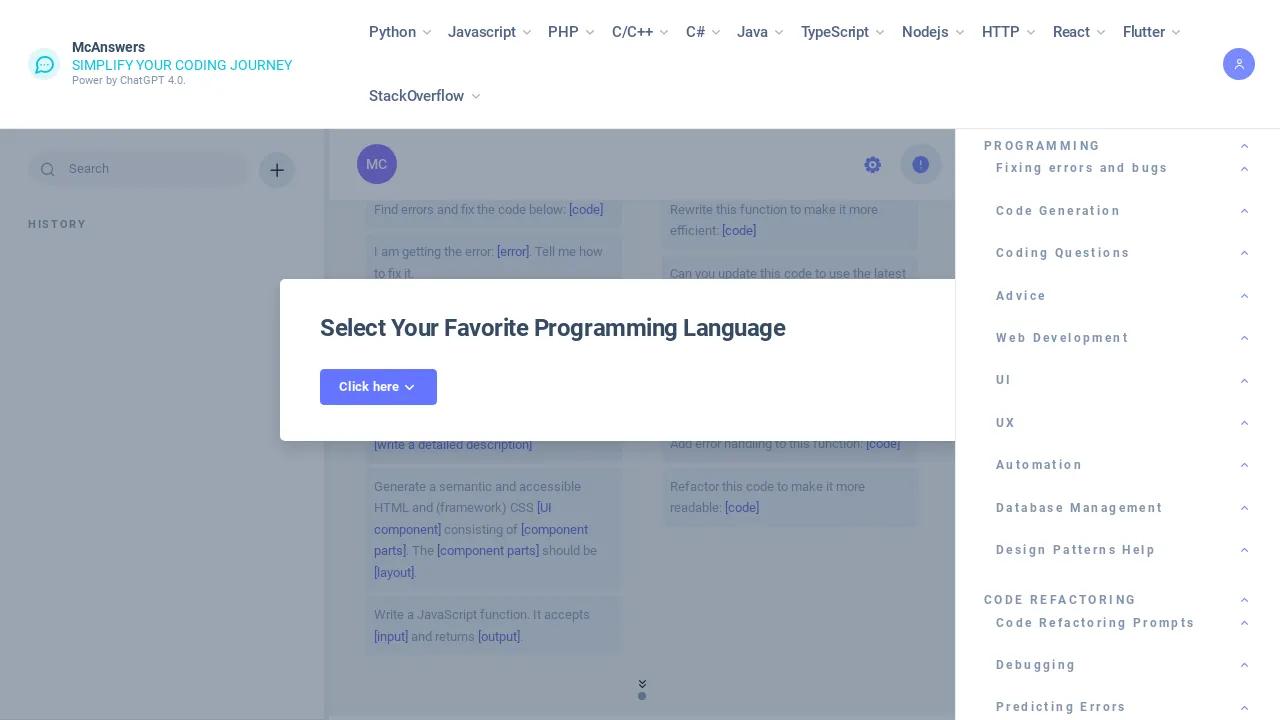Open the StackOverflow menu
Image resolution: width=1280 pixels, height=720 pixels.
424,96
